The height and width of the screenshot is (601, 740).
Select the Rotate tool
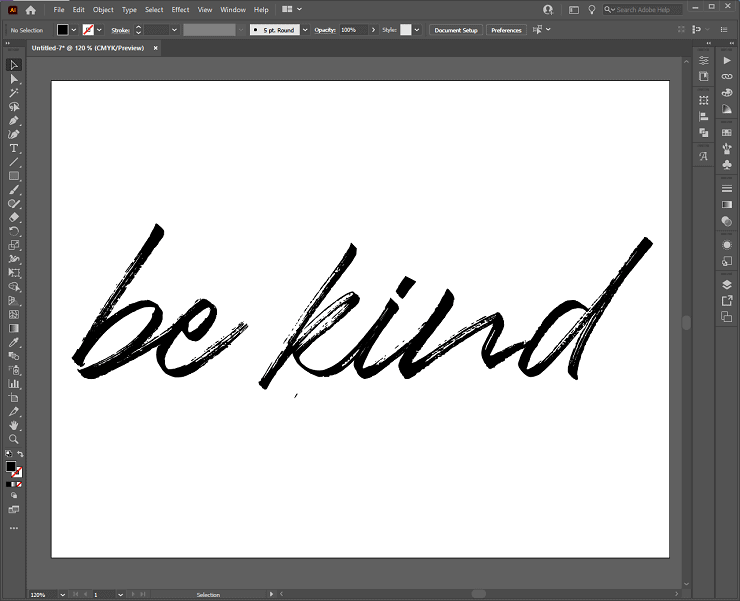pyautogui.click(x=14, y=231)
